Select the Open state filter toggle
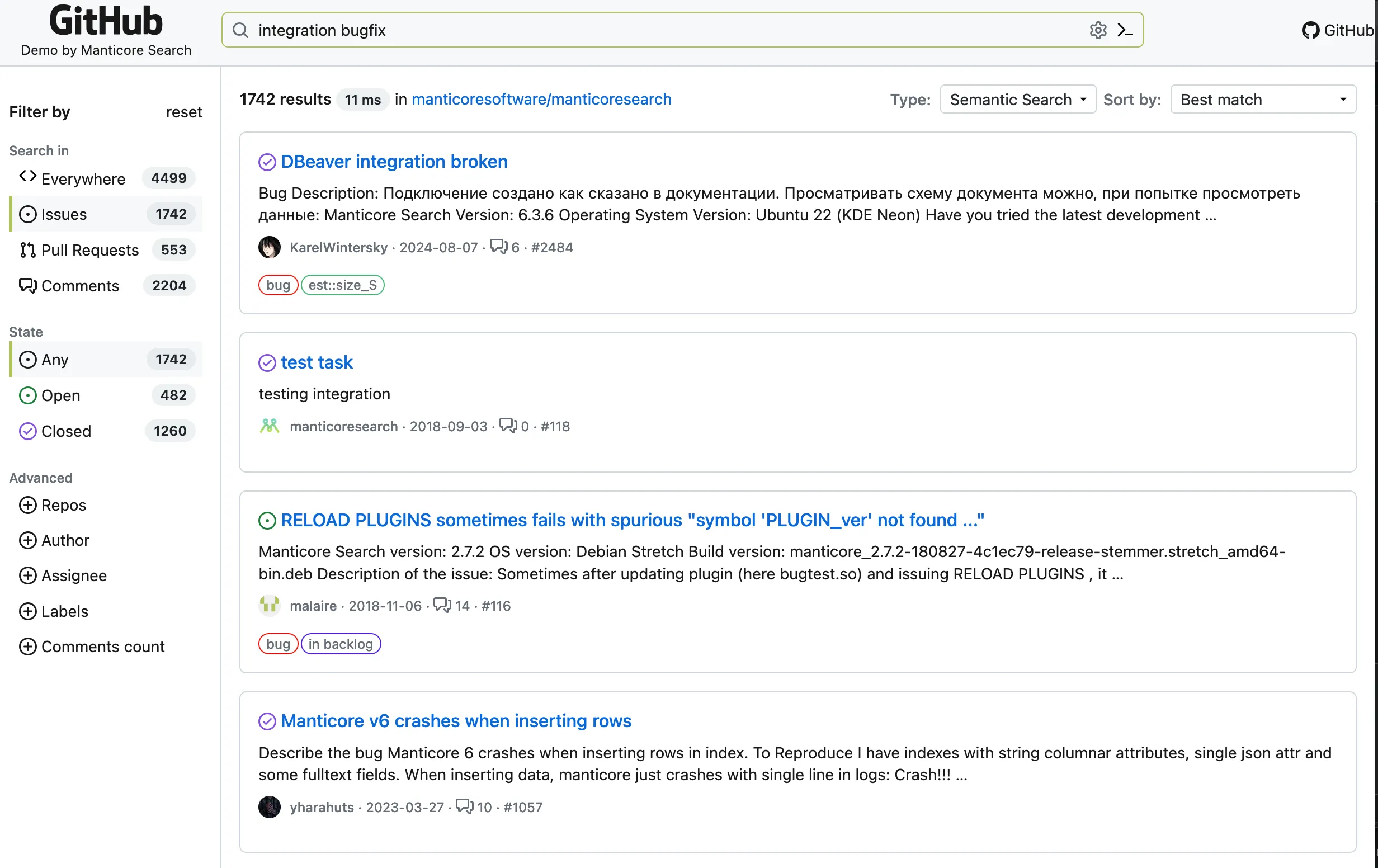The width and height of the screenshot is (1378, 868). tap(60, 395)
